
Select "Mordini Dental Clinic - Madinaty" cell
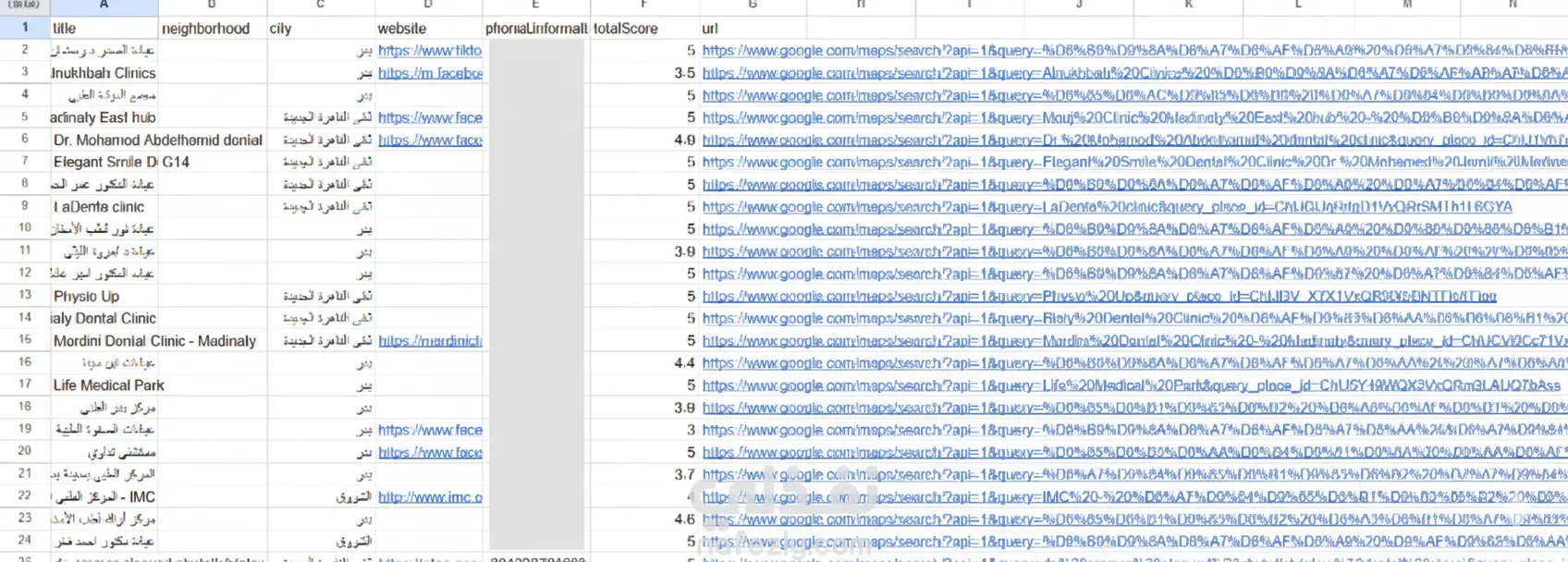(154, 340)
